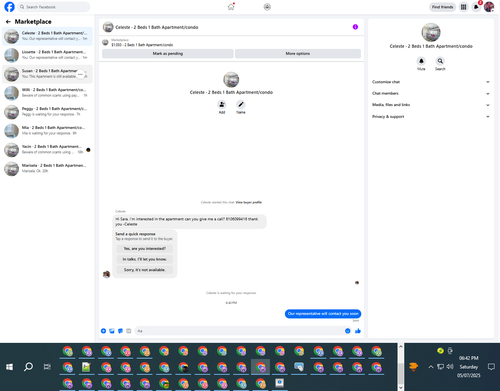Mute the conversation with the bell icon

tap(421, 61)
